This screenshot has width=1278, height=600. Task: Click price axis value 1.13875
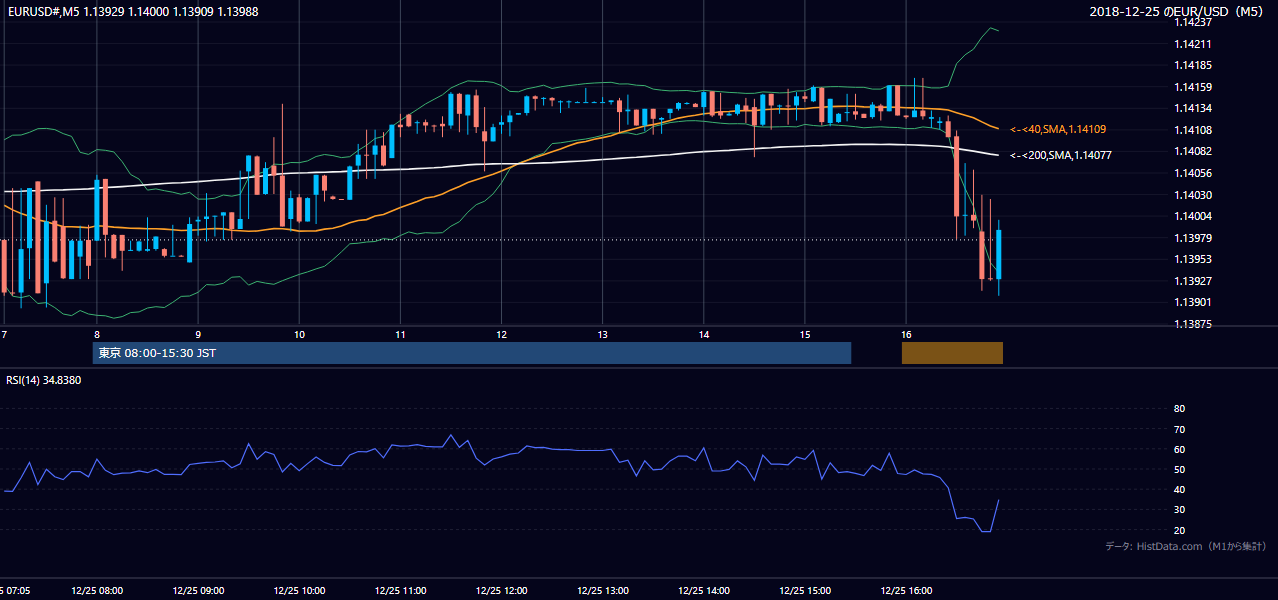1193,324
